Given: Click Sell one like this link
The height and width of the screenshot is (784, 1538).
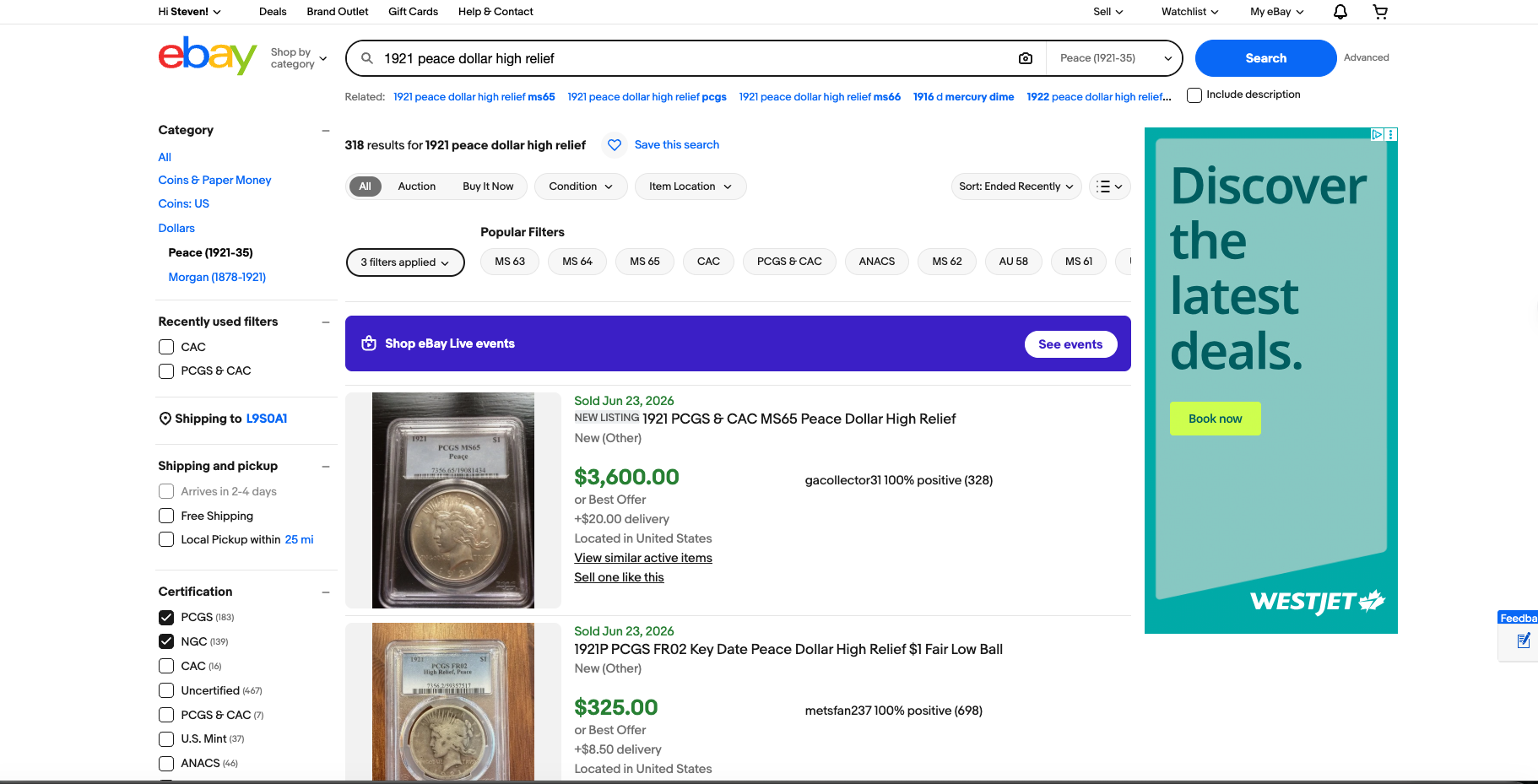Looking at the screenshot, I should point(619,577).
